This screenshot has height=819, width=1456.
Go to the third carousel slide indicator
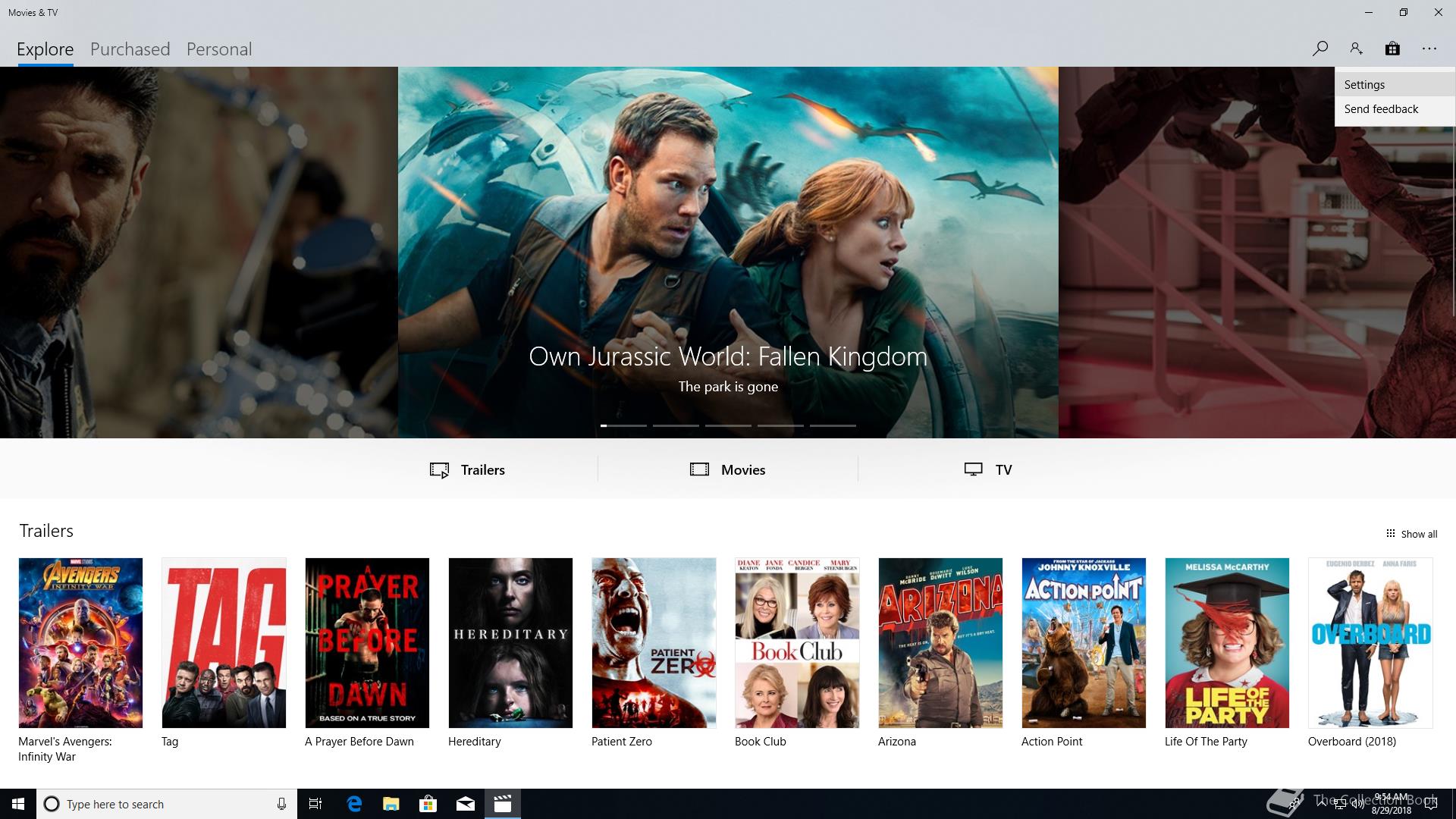click(x=728, y=425)
